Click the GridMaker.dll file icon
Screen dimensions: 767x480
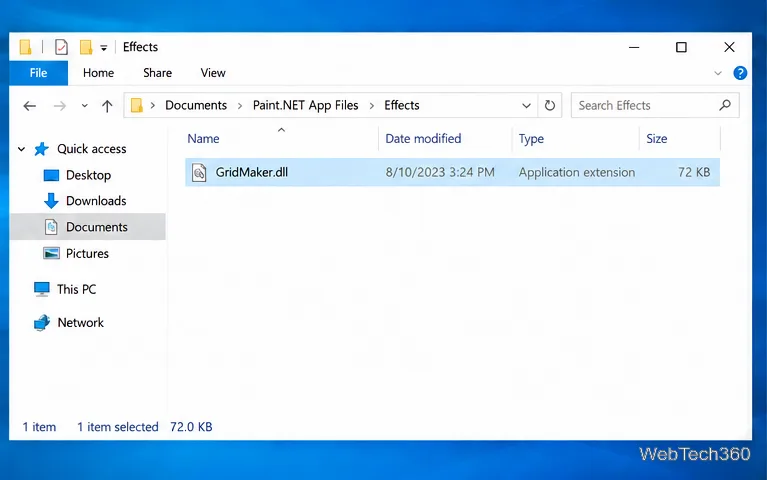199,172
